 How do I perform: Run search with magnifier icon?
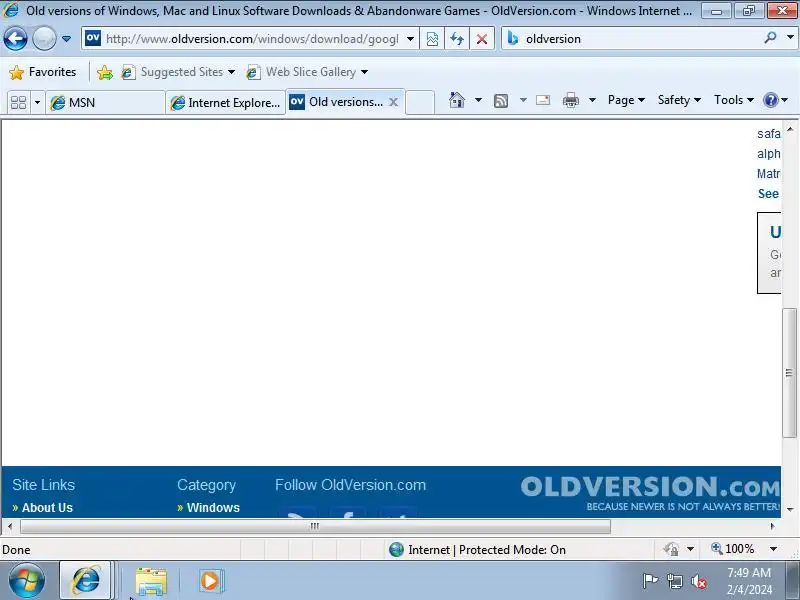(x=770, y=38)
